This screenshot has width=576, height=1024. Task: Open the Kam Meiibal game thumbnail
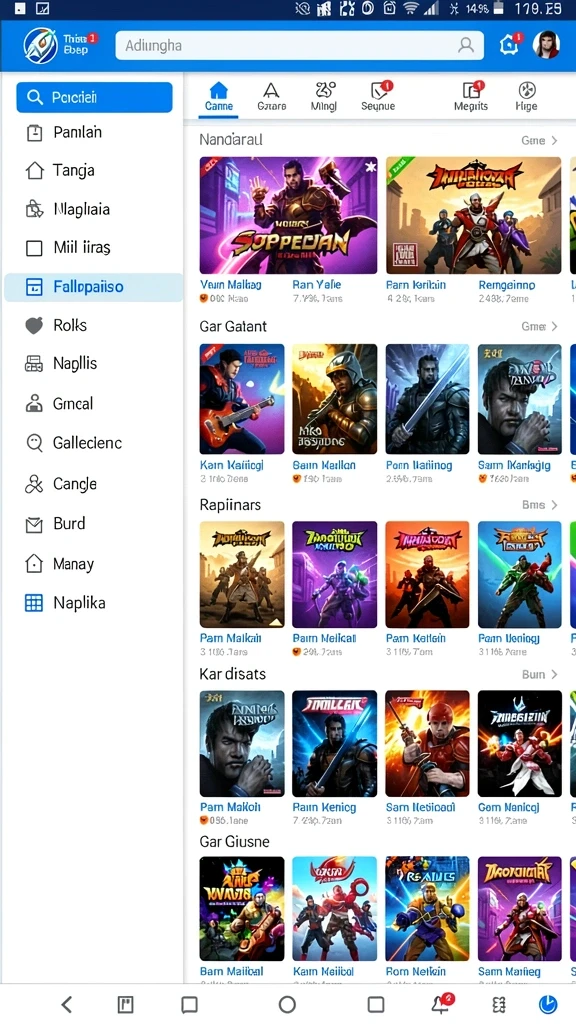coord(334,909)
